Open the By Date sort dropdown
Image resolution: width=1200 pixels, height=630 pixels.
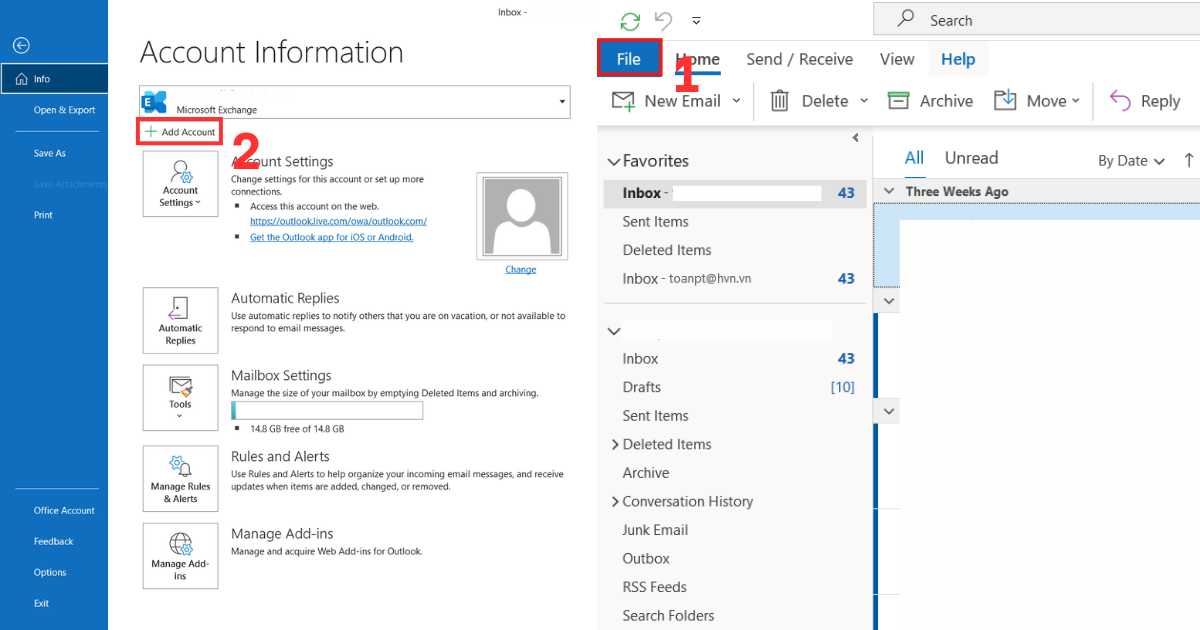coord(1131,161)
